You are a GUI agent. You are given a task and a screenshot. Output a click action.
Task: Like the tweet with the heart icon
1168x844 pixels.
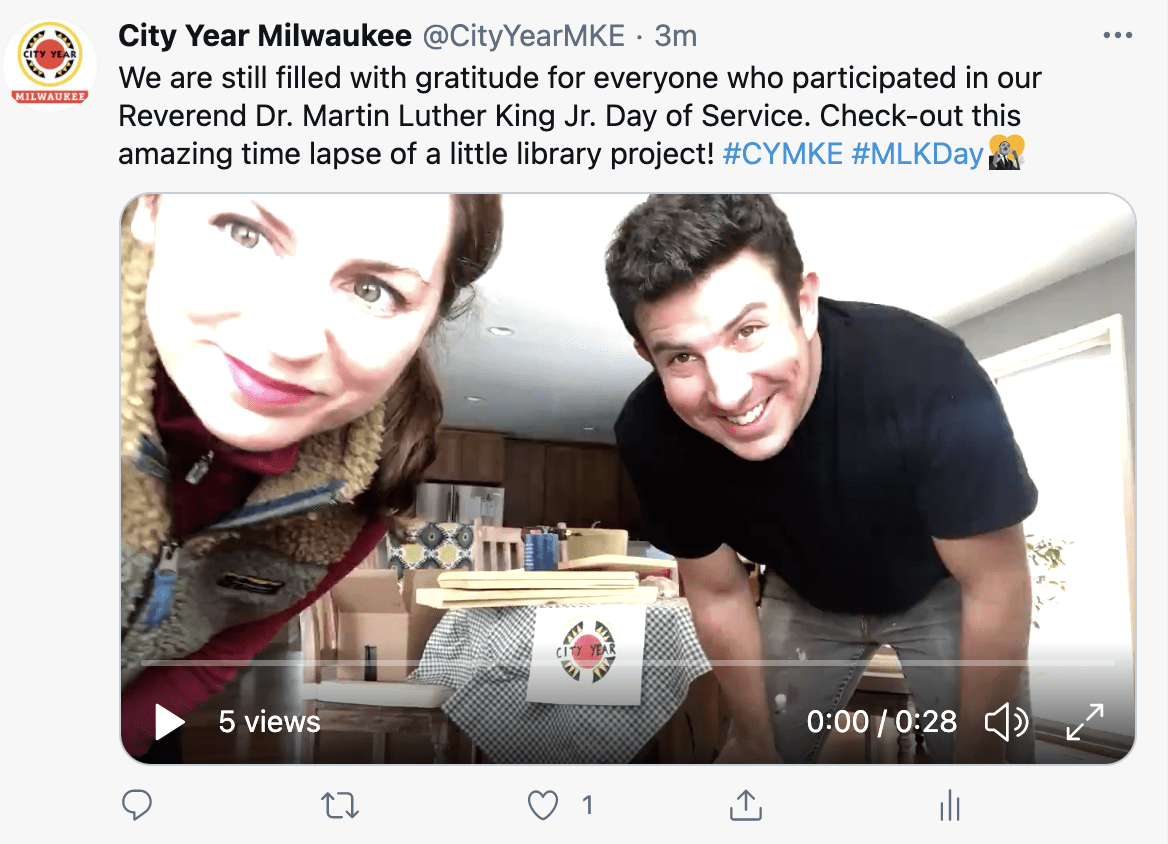click(543, 805)
